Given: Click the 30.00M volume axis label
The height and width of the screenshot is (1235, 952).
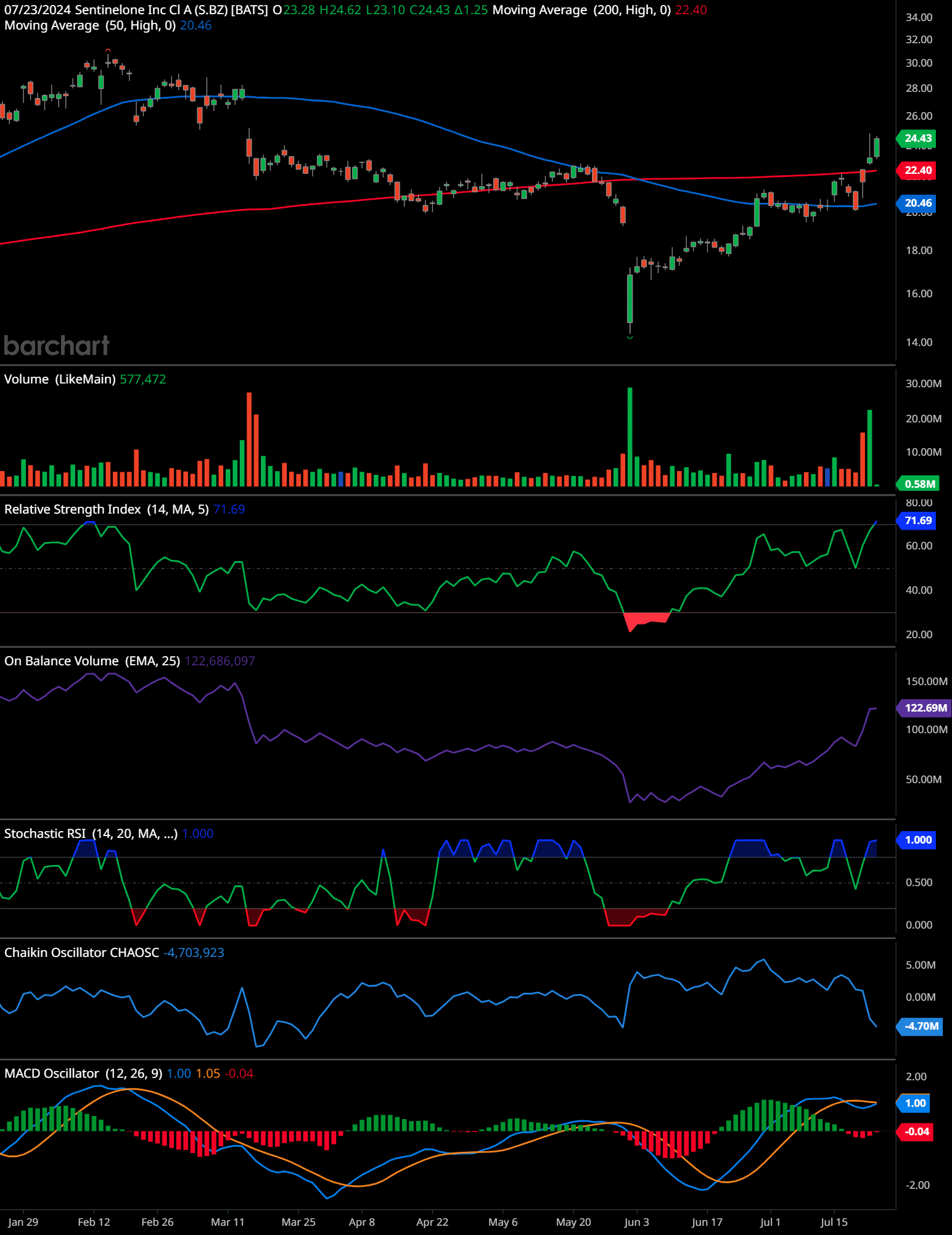Looking at the screenshot, I should (x=923, y=384).
